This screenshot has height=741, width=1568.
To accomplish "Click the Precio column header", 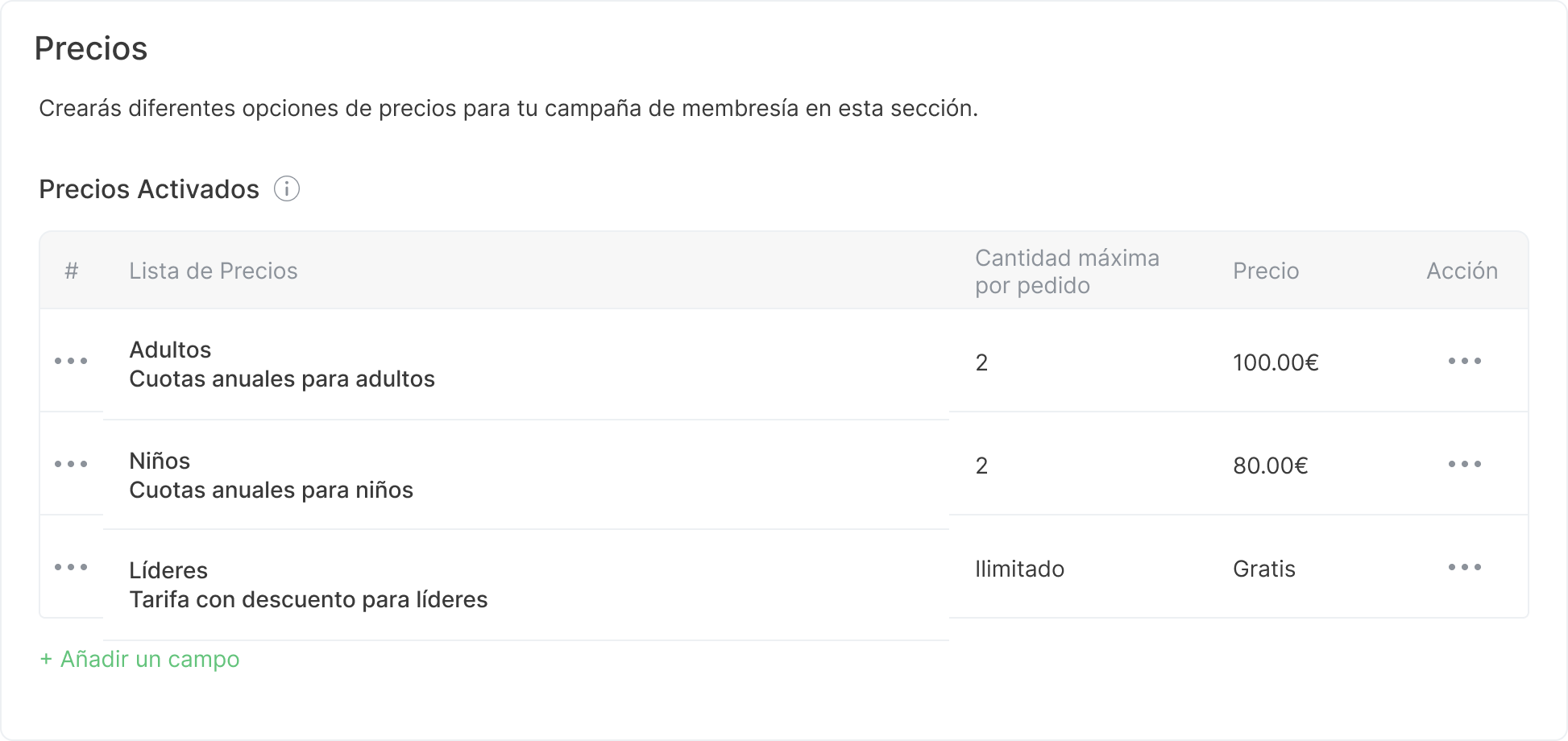I will [x=1265, y=270].
